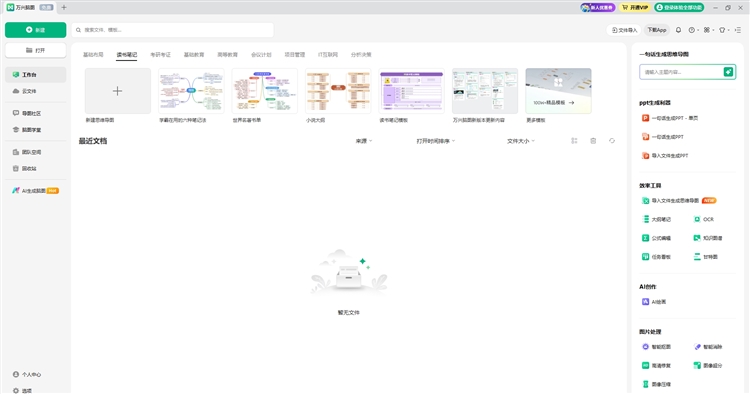Open notifications bell icon
The width and height of the screenshot is (750, 394).
tap(678, 30)
